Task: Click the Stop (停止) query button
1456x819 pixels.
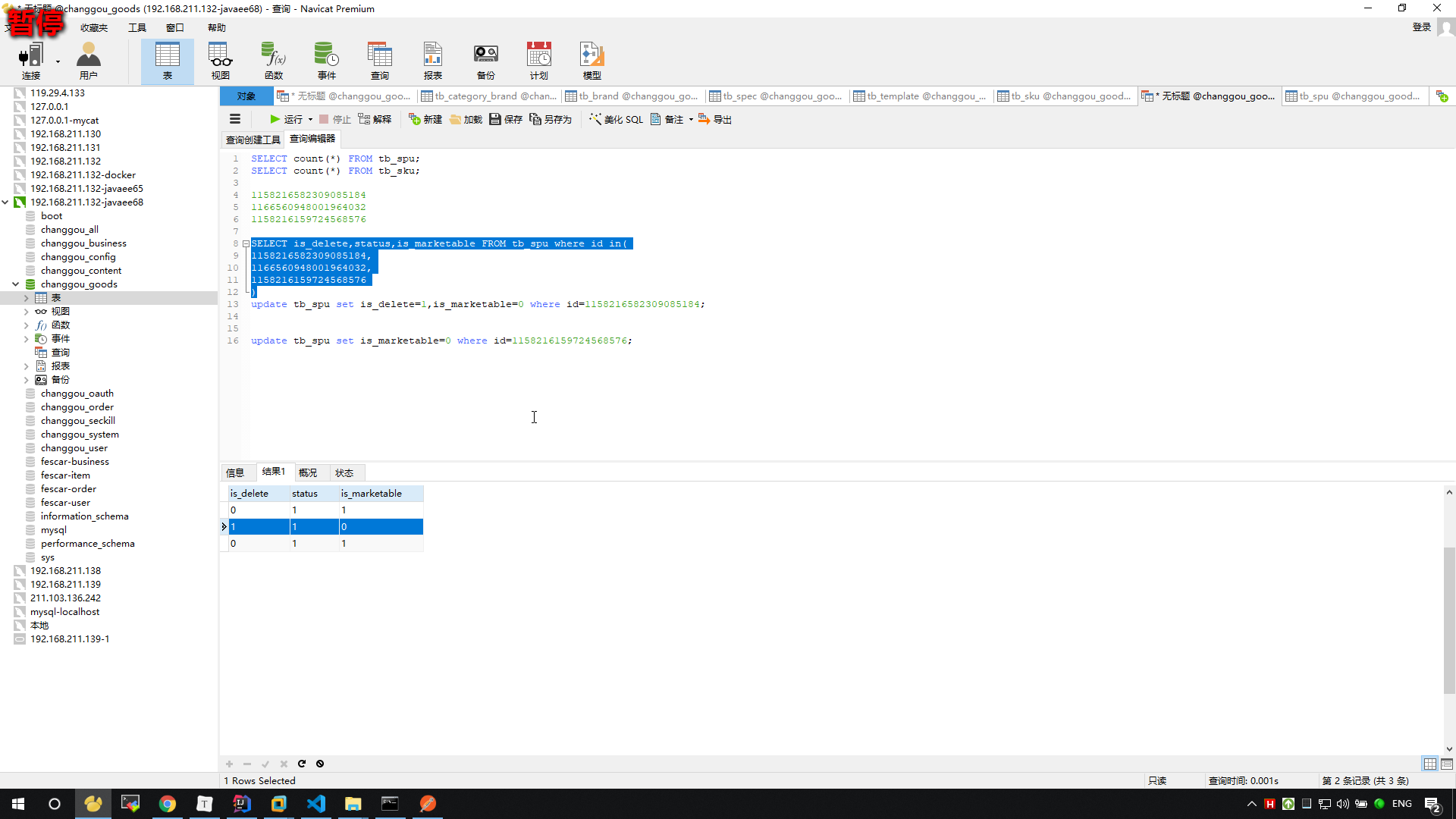Action: 335,119
